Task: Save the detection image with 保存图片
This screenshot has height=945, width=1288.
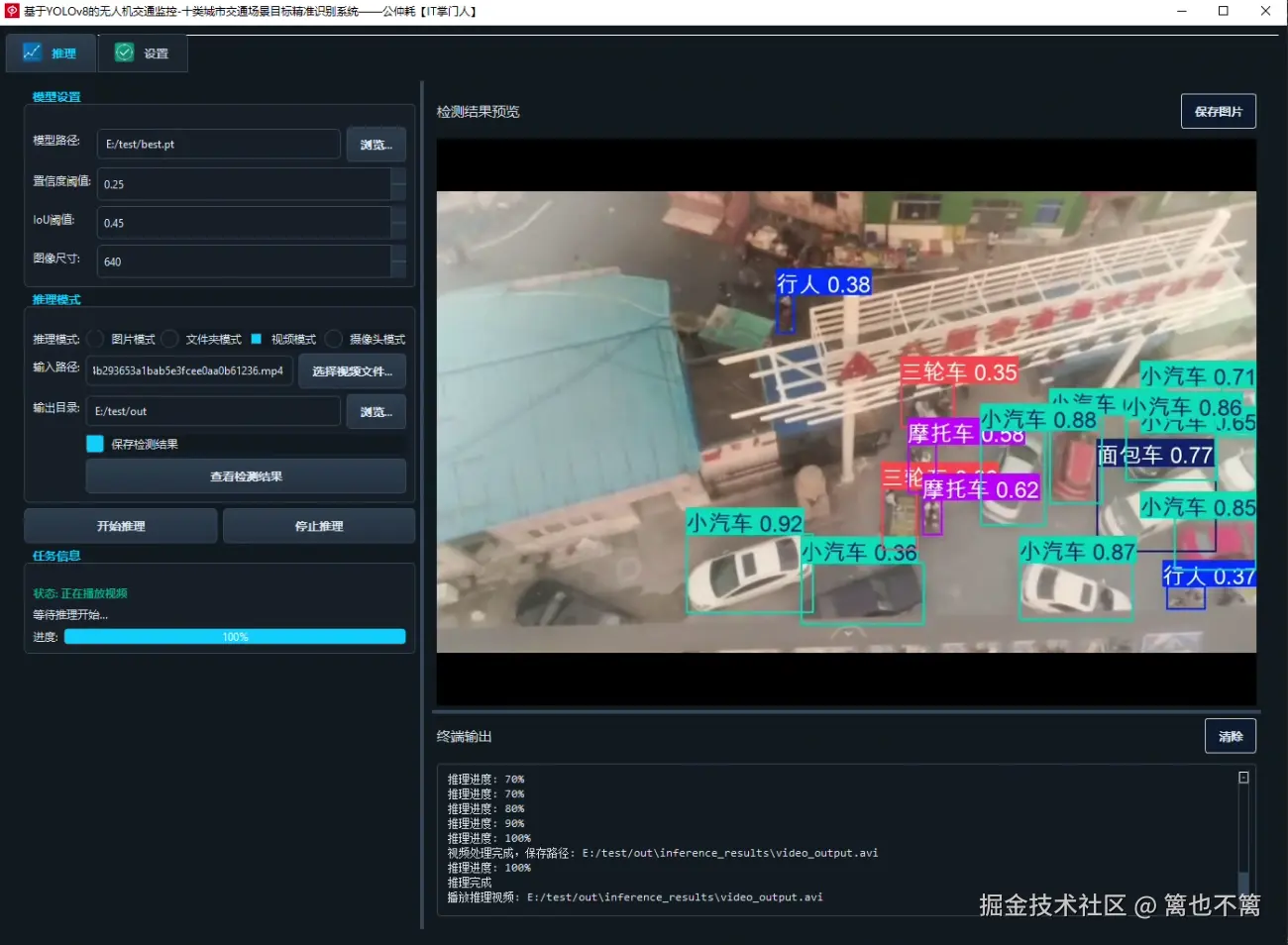Action: click(x=1219, y=111)
